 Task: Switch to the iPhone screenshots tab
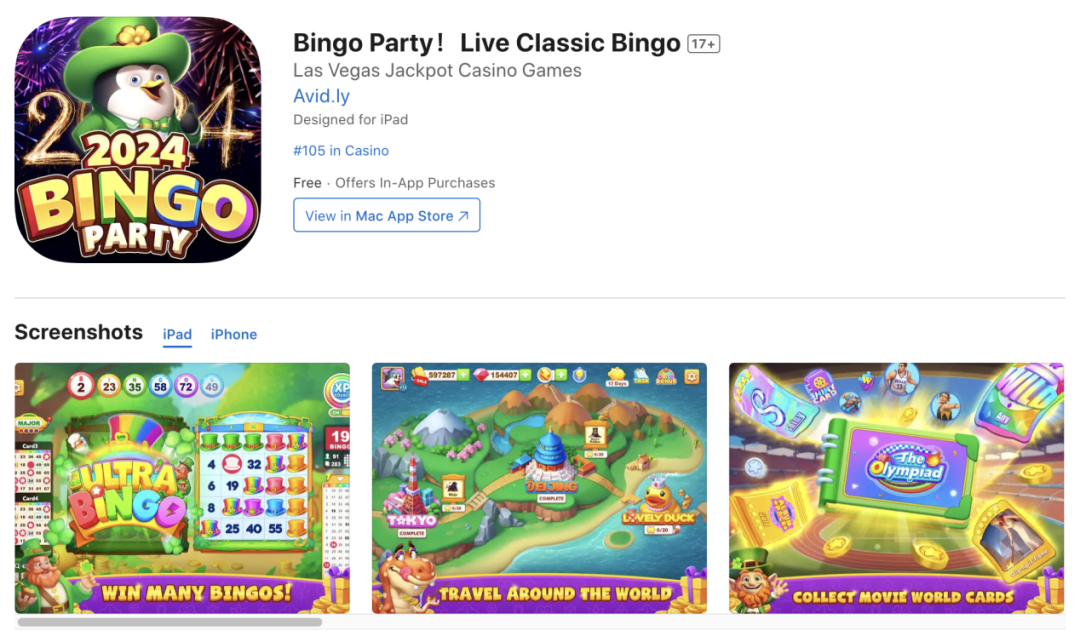coord(233,334)
